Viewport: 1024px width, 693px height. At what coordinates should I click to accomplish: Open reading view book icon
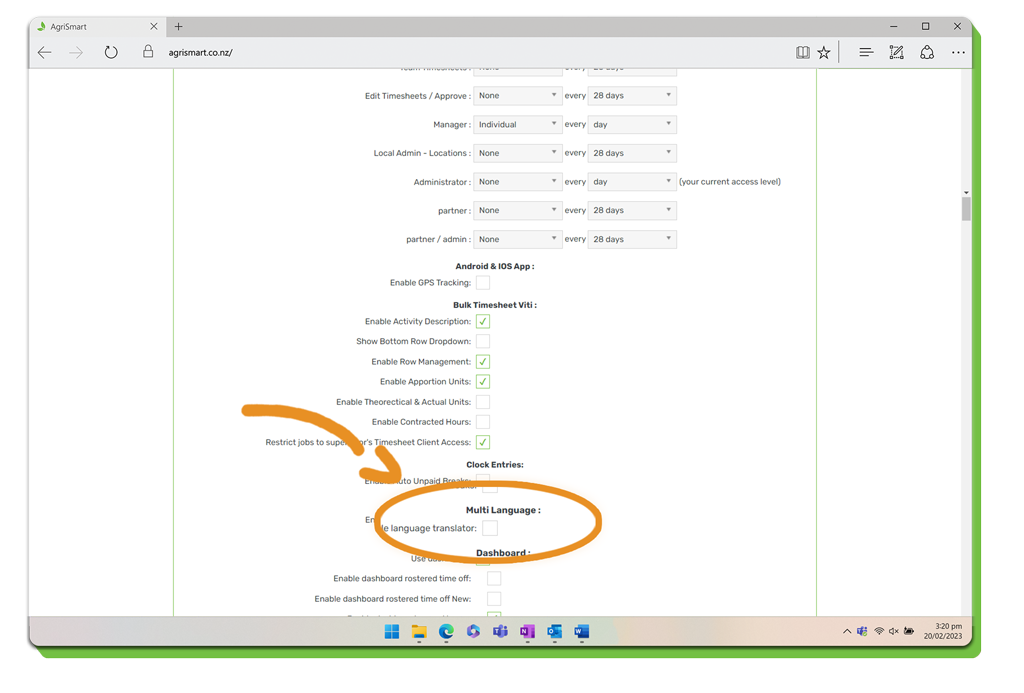coord(802,53)
